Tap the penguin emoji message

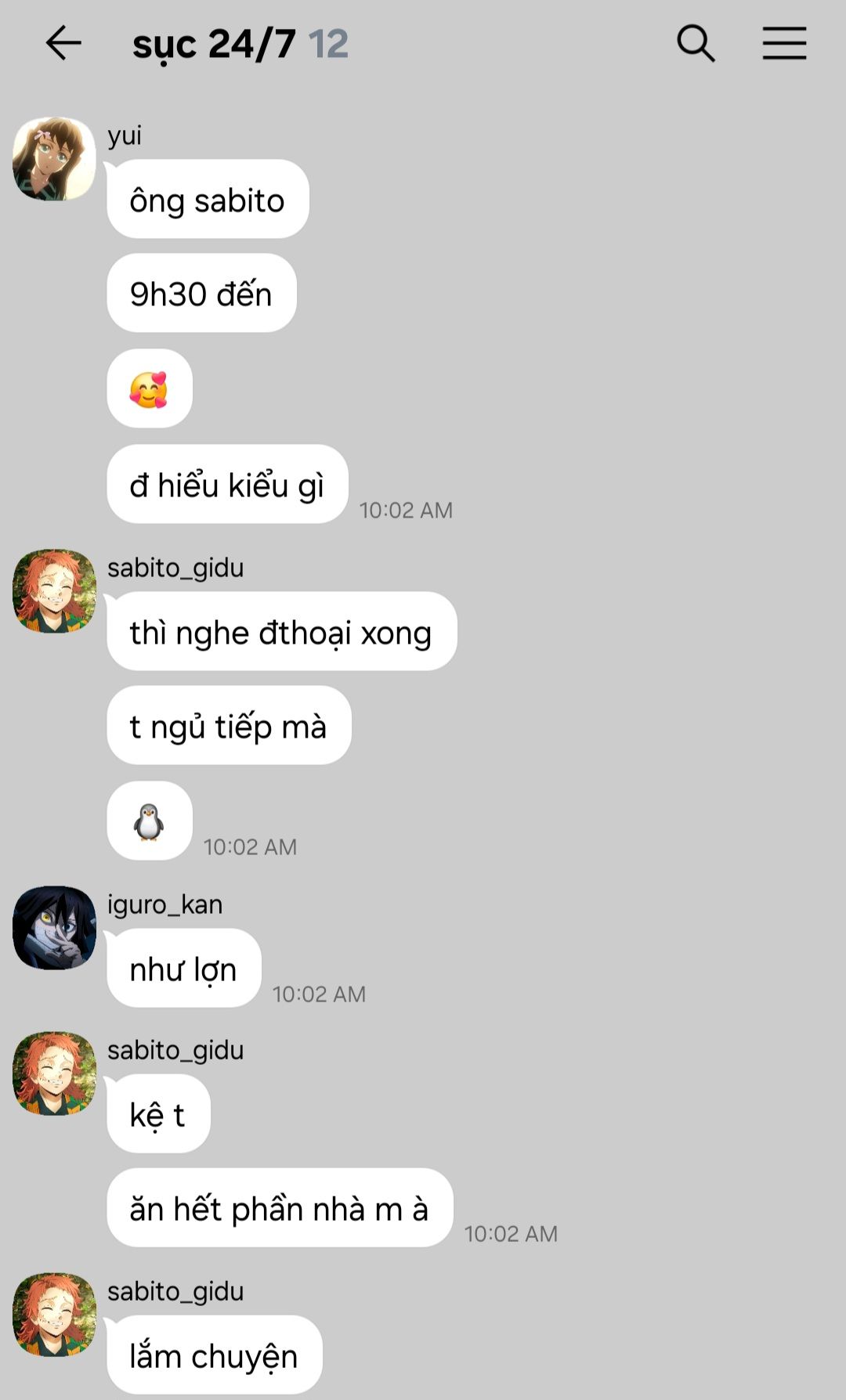tap(150, 821)
